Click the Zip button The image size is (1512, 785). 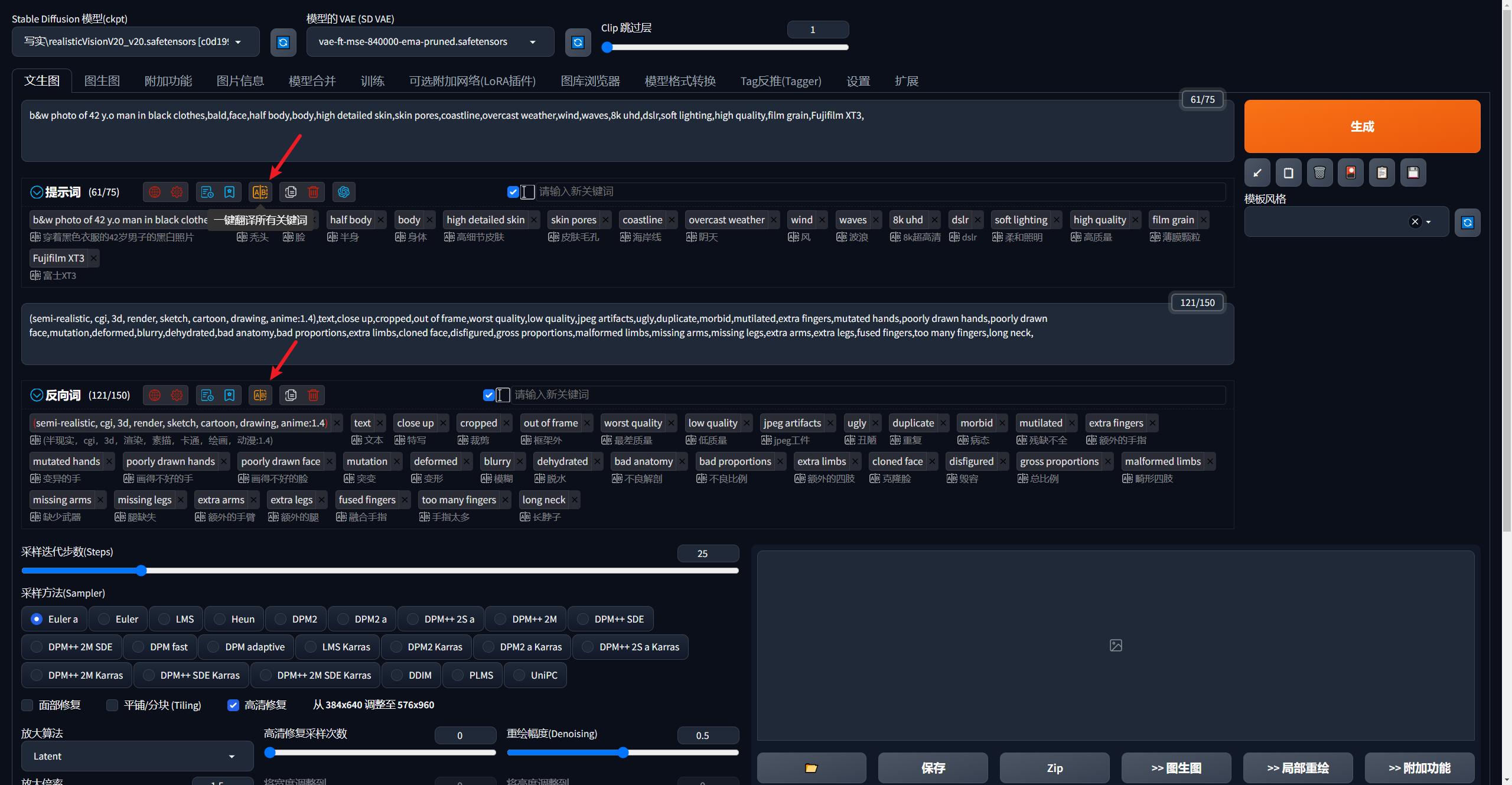tap(1054, 768)
